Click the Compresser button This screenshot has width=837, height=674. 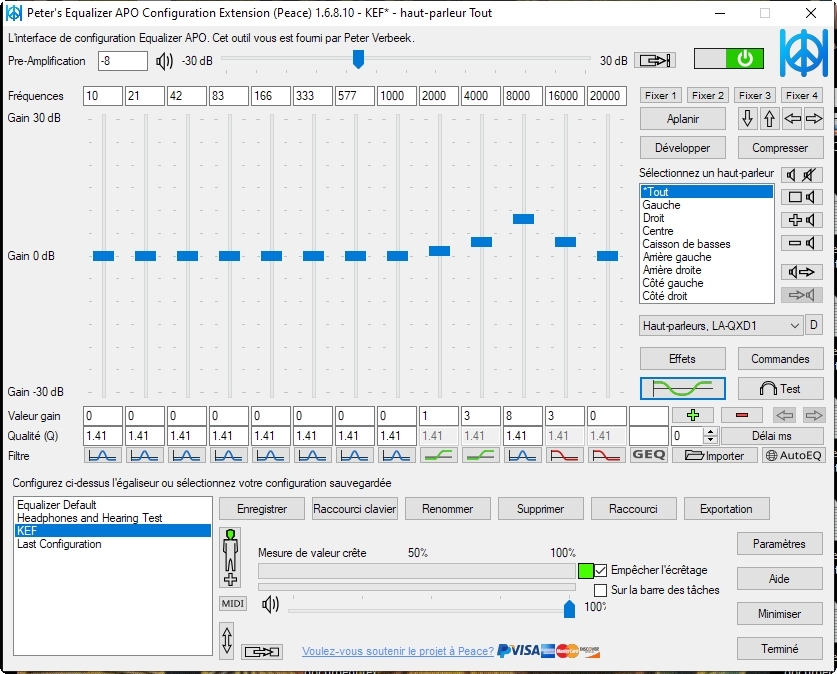780,148
